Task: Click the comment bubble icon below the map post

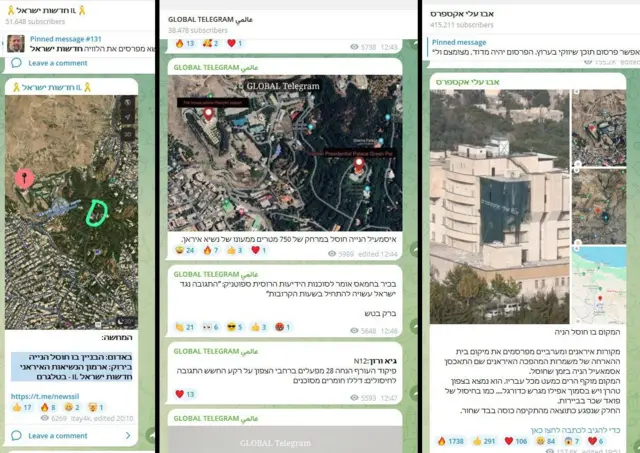Action: [16, 436]
